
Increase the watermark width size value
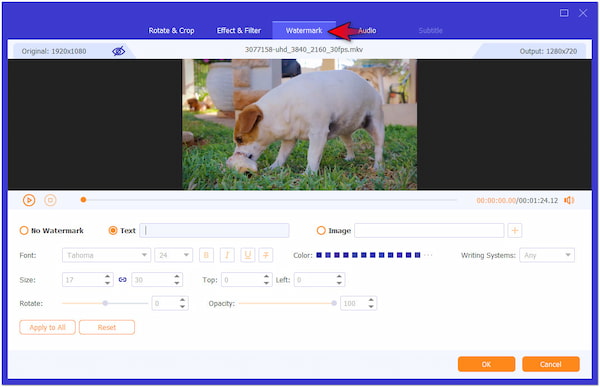click(108, 276)
